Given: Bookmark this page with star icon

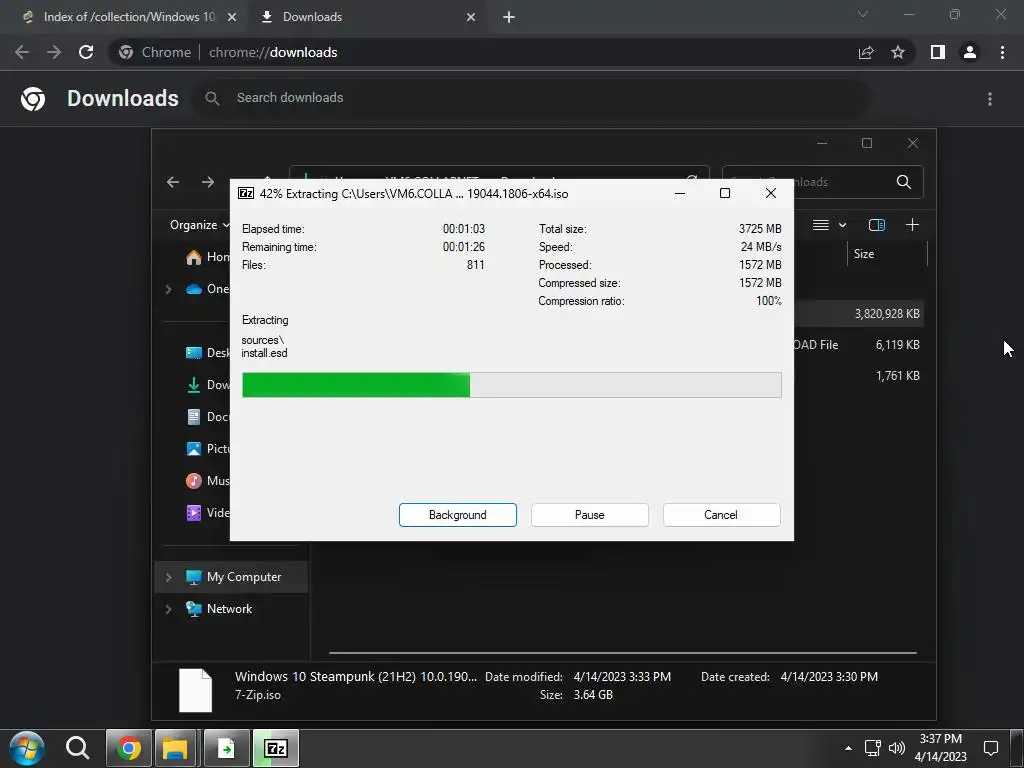Looking at the screenshot, I should click(898, 52).
